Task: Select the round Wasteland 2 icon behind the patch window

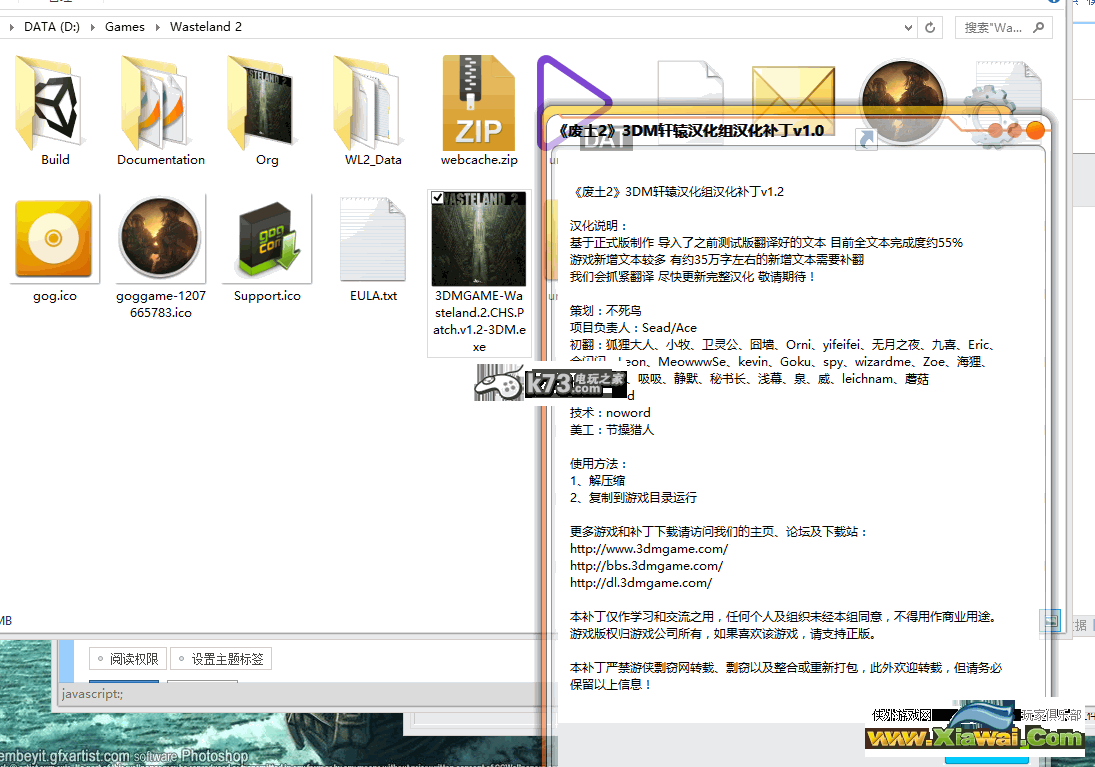Action: [902, 101]
